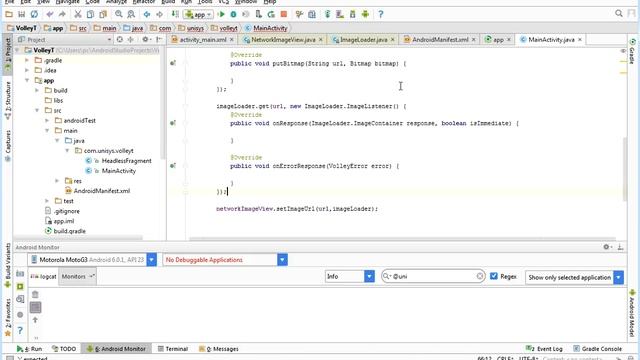This screenshot has width=640, height=360.
Task: Click the Redo arrow icon
Action: tap(62, 14)
